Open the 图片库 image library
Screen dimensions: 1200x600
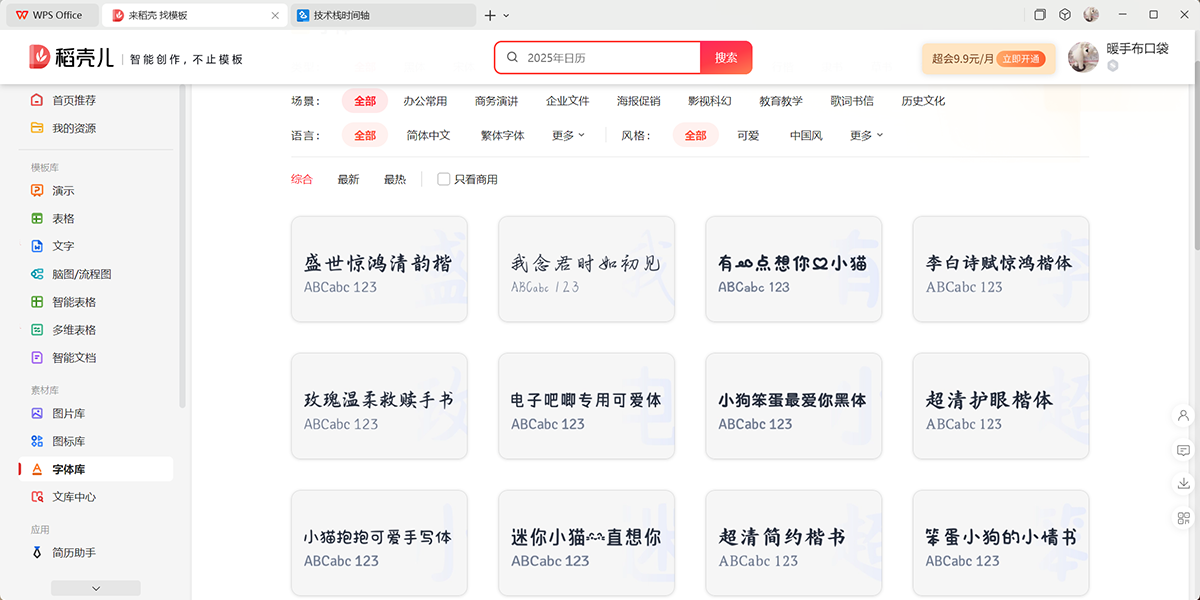pos(63,413)
